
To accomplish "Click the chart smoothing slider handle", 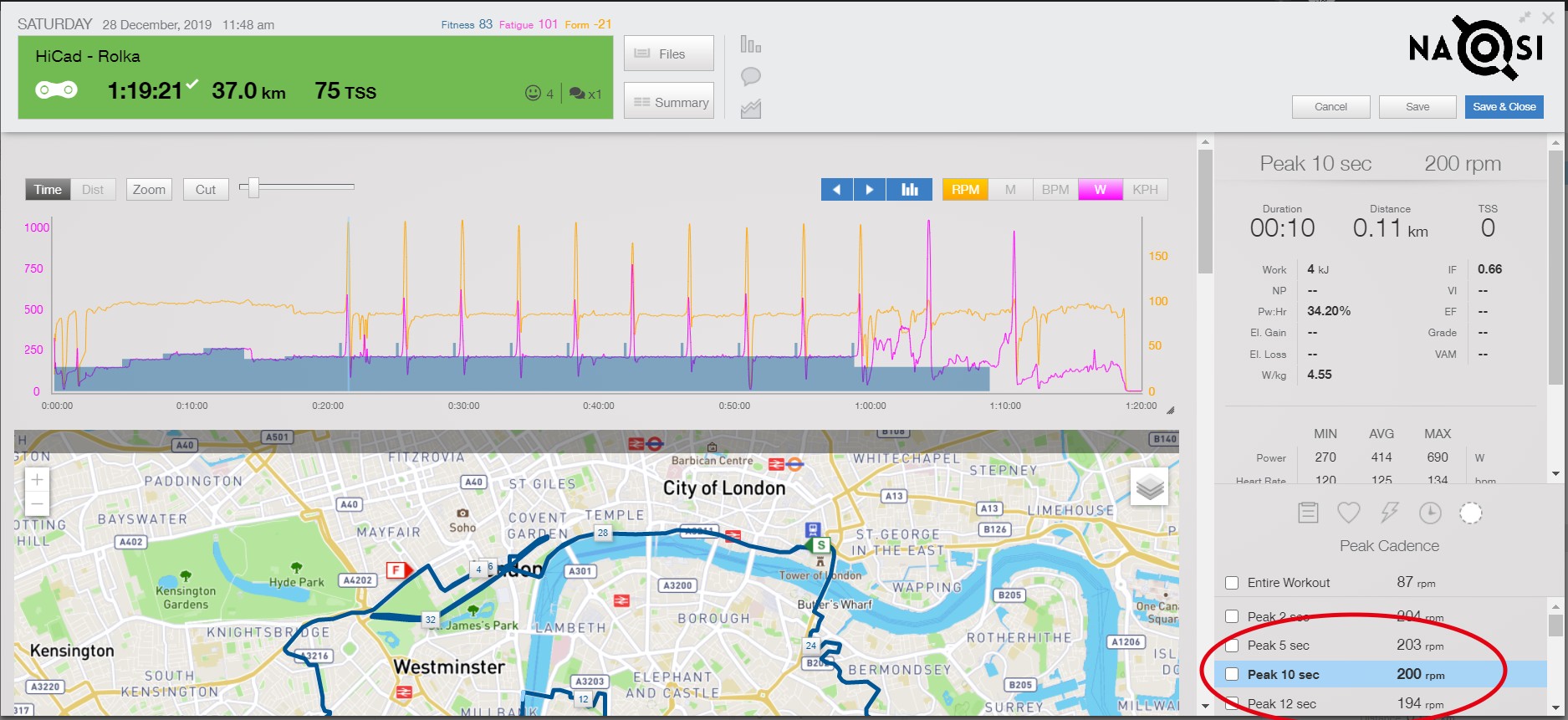I will click(x=253, y=187).
